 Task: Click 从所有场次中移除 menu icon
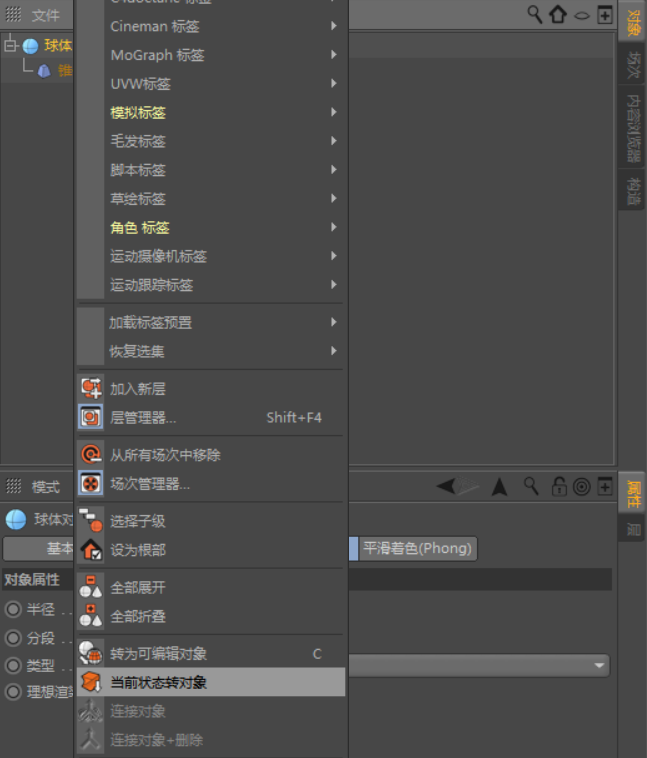click(x=91, y=455)
